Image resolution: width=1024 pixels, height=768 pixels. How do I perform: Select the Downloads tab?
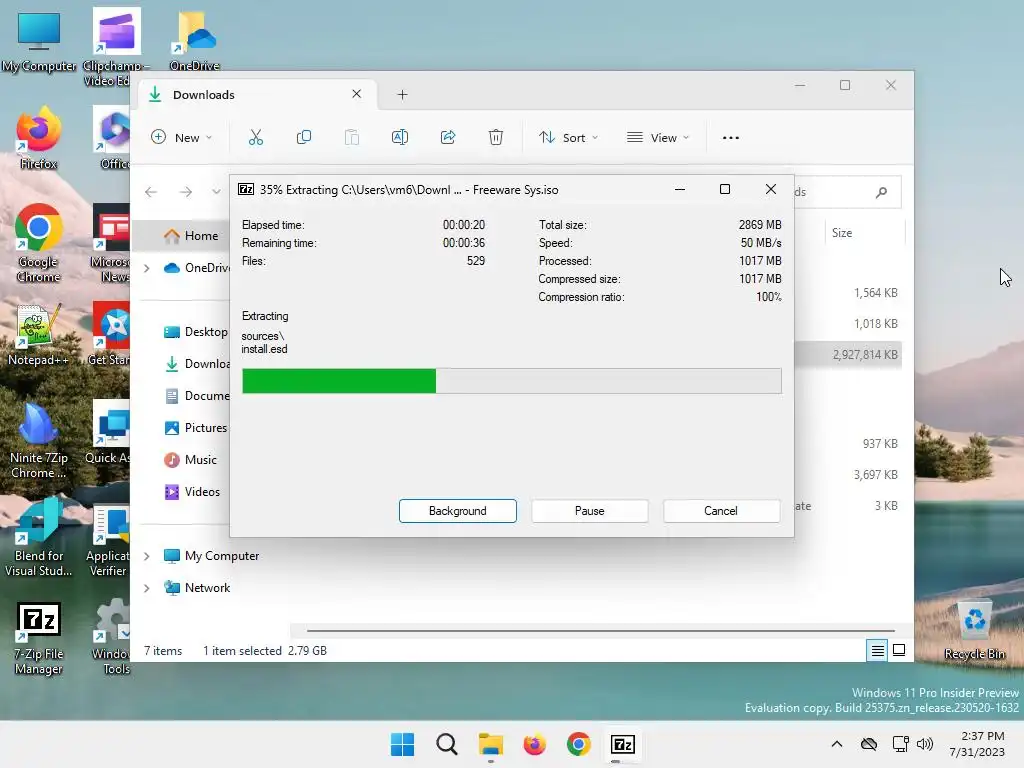258,95
